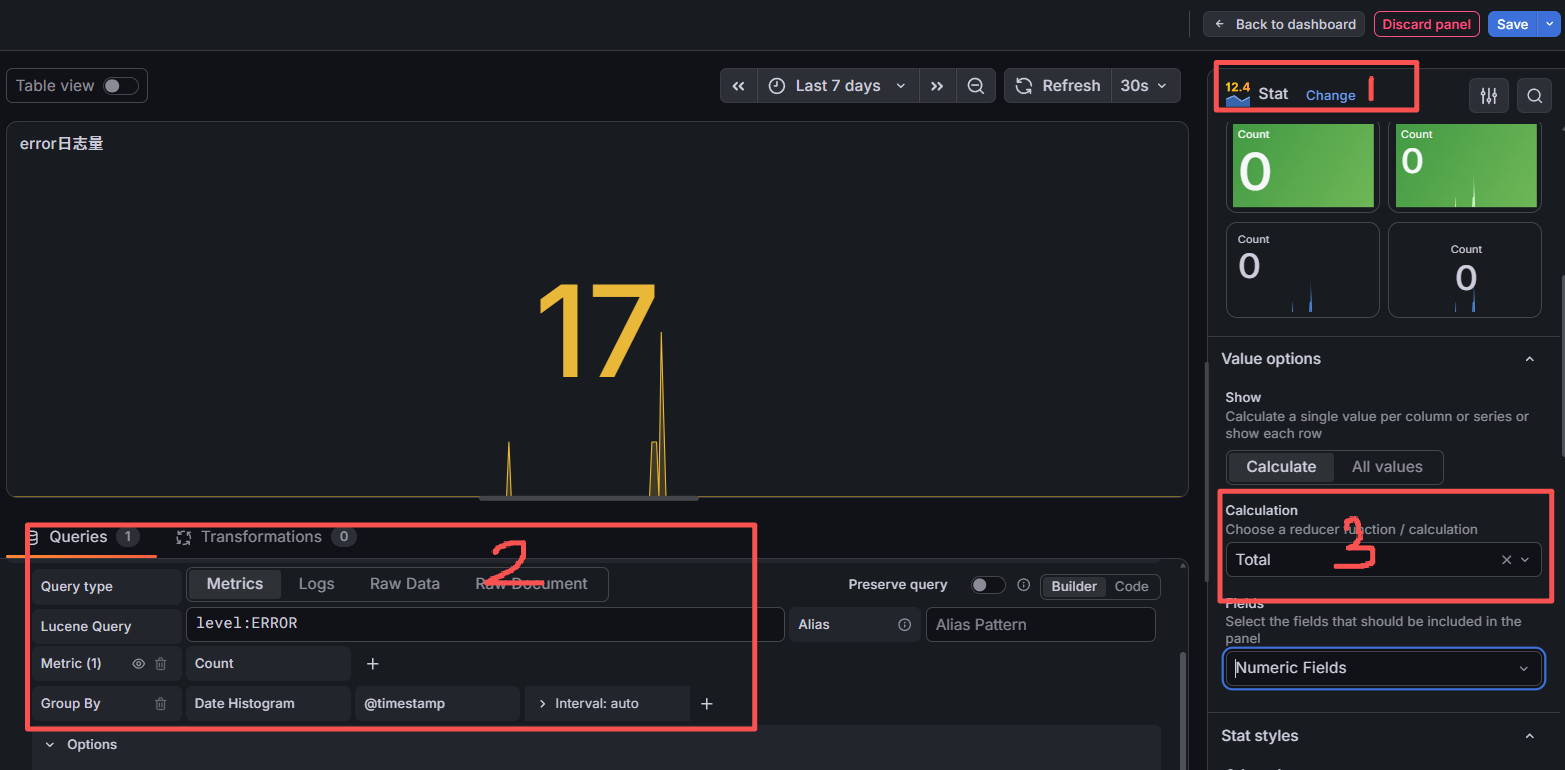This screenshot has width=1565, height=770.
Task: Delete the Metric (1) row via trash icon
Action: tap(161, 664)
